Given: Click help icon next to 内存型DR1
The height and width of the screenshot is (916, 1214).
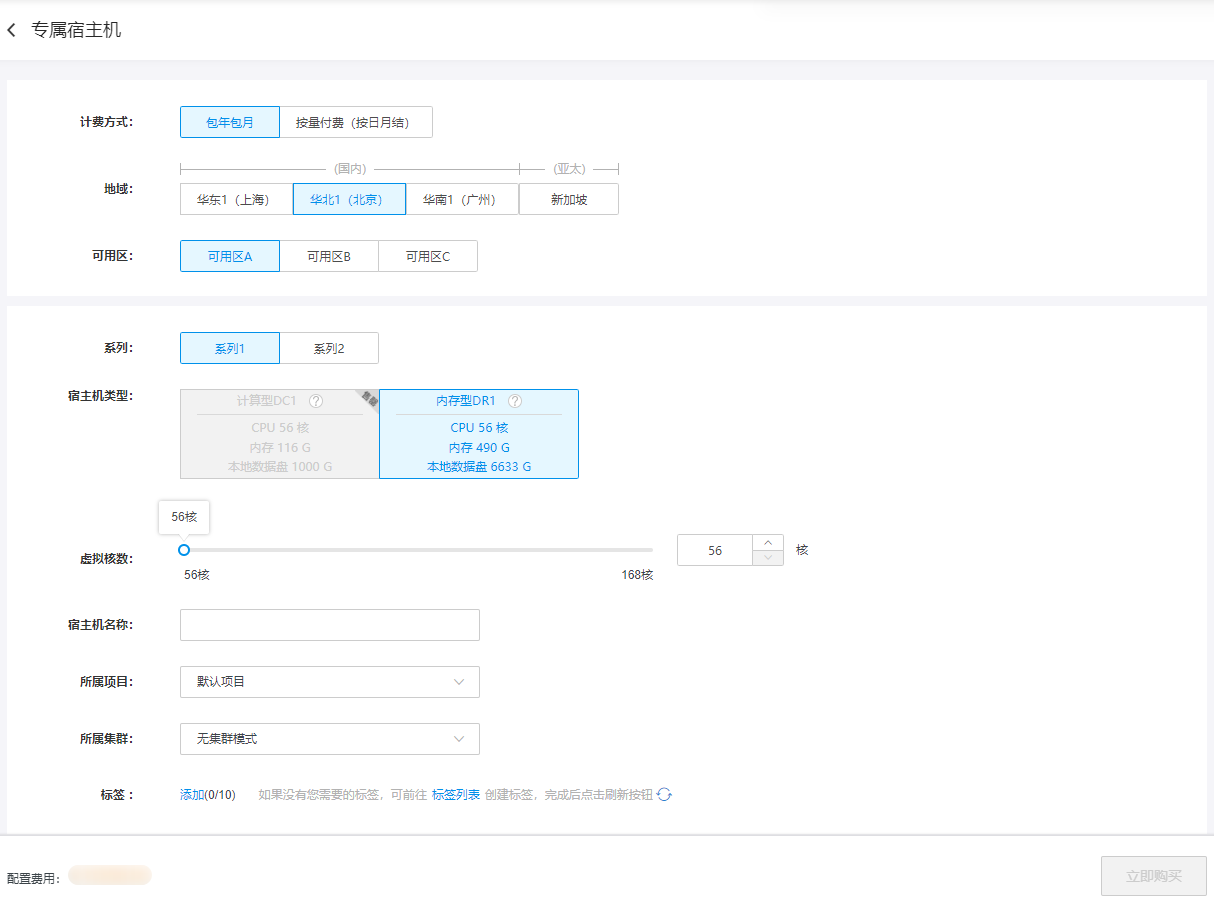Looking at the screenshot, I should (515, 401).
